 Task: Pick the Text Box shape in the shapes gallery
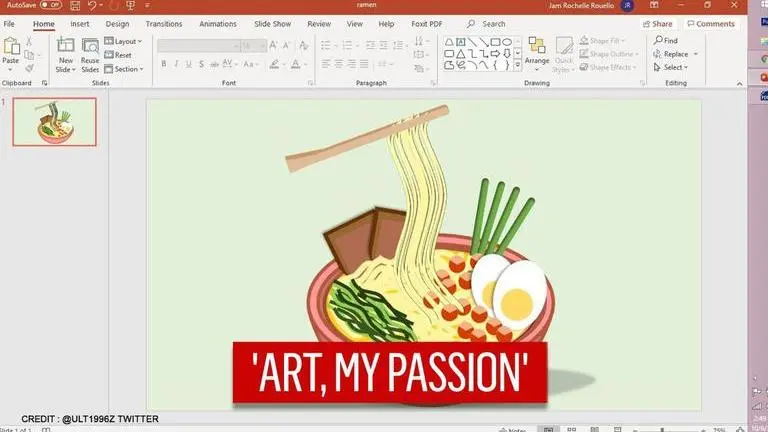pos(460,42)
